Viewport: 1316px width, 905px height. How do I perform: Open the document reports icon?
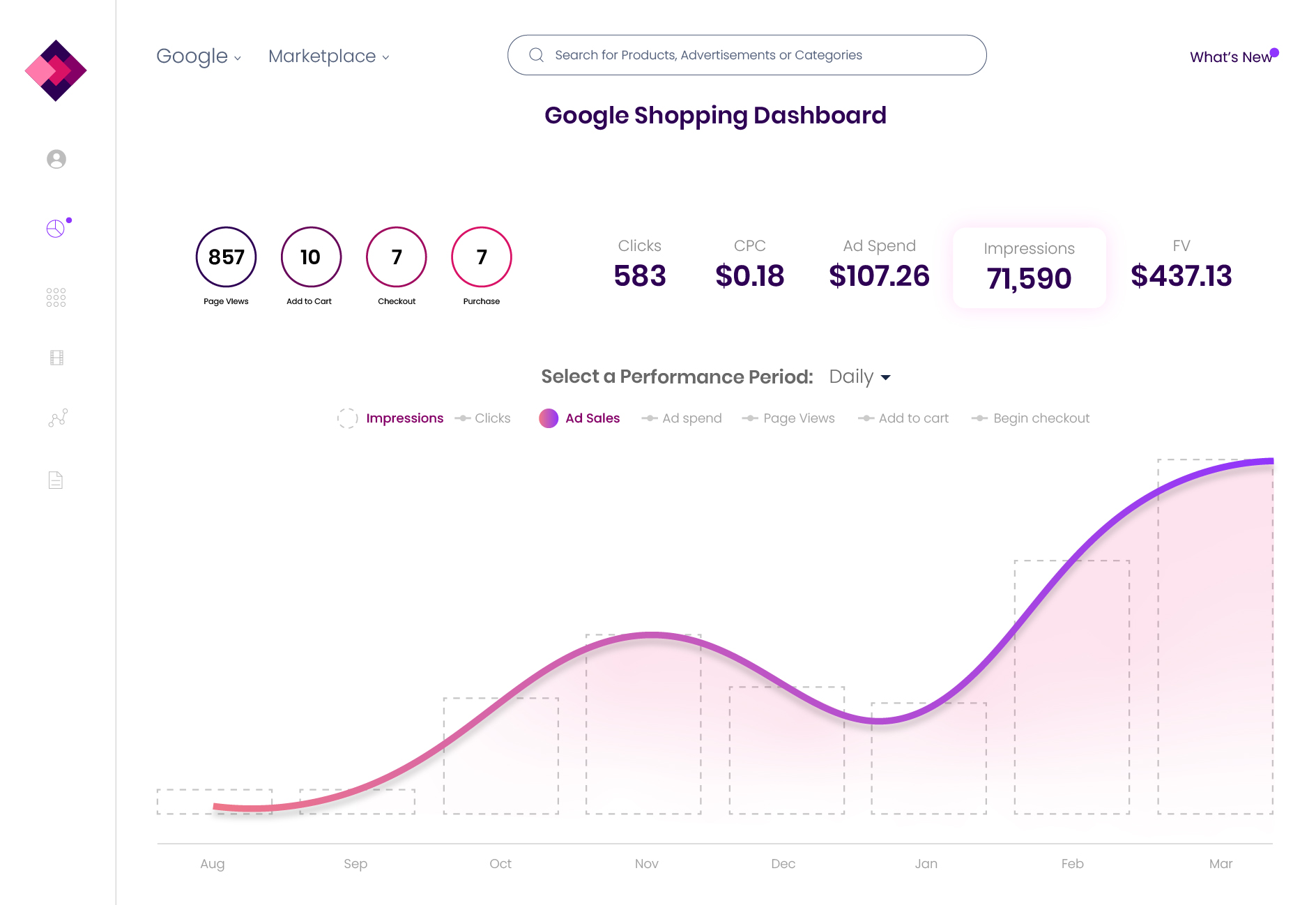click(56, 480)
